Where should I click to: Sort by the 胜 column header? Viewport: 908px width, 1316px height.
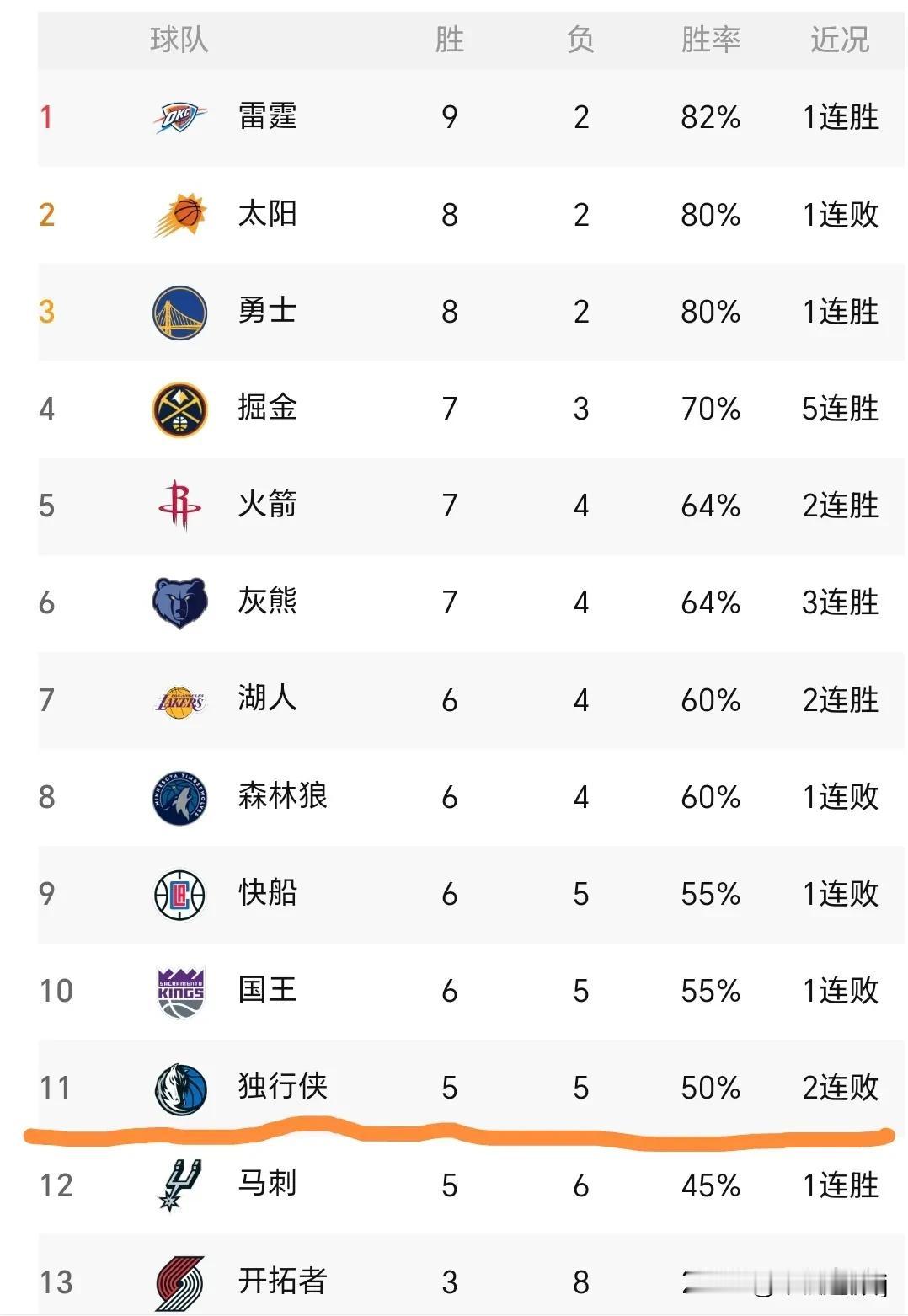click(450, 40)
